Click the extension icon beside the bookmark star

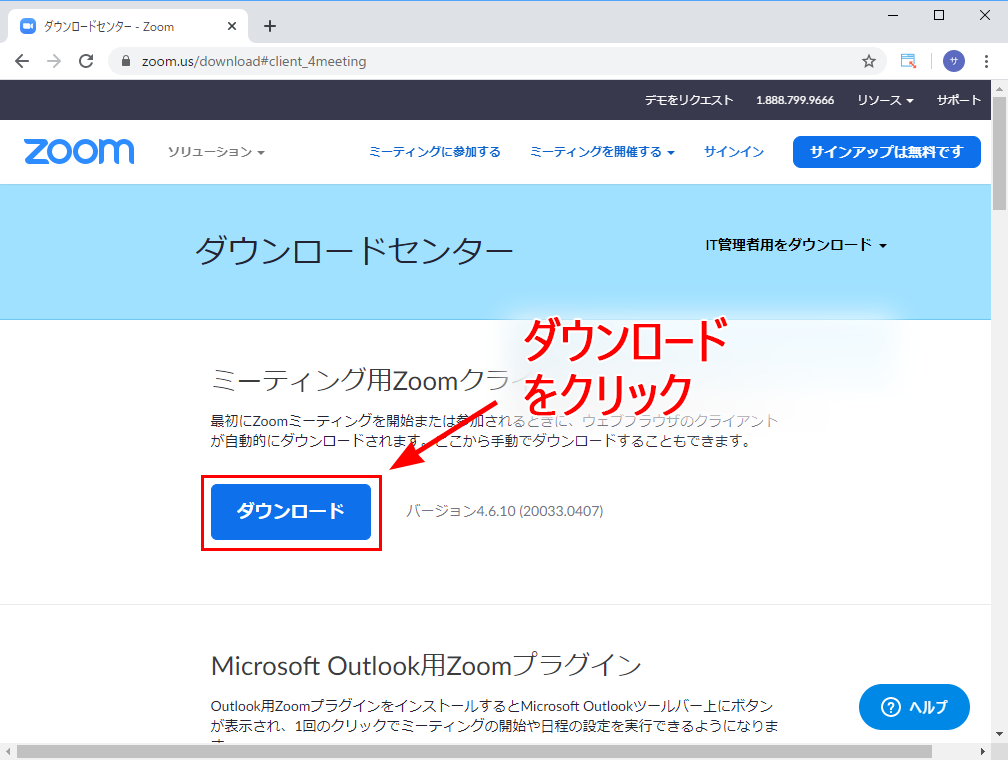pos(908,61)
